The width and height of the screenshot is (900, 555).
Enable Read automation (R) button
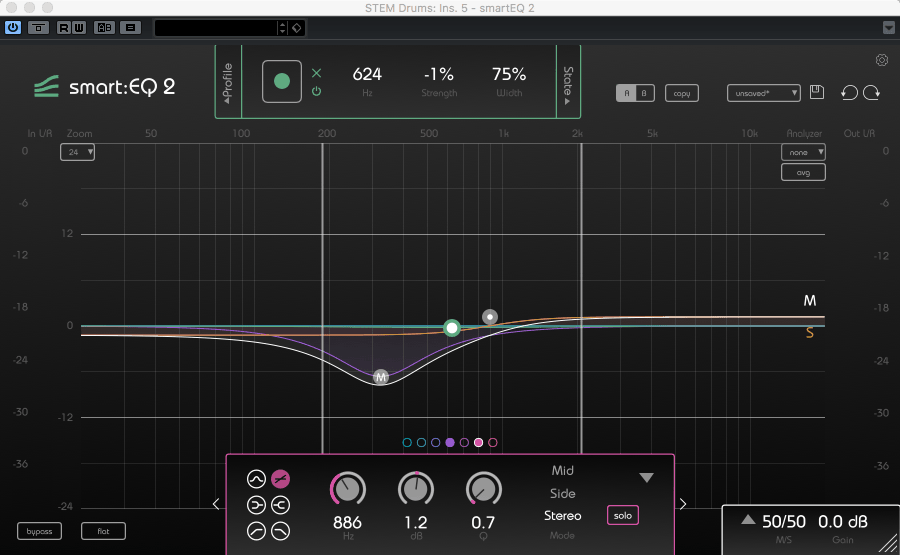[x=64, y=27]
